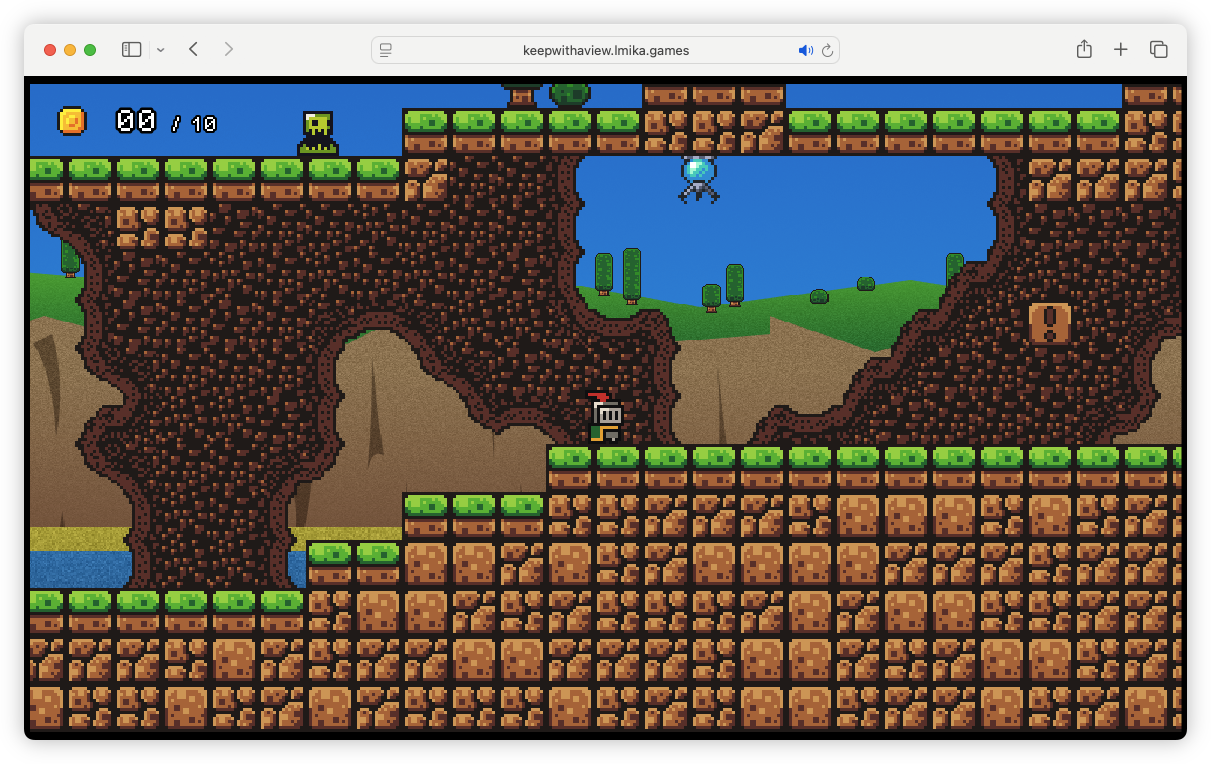
Task: Click the address bar showing keepwithaview.lmika.games
Action: (x=605, y=50)
